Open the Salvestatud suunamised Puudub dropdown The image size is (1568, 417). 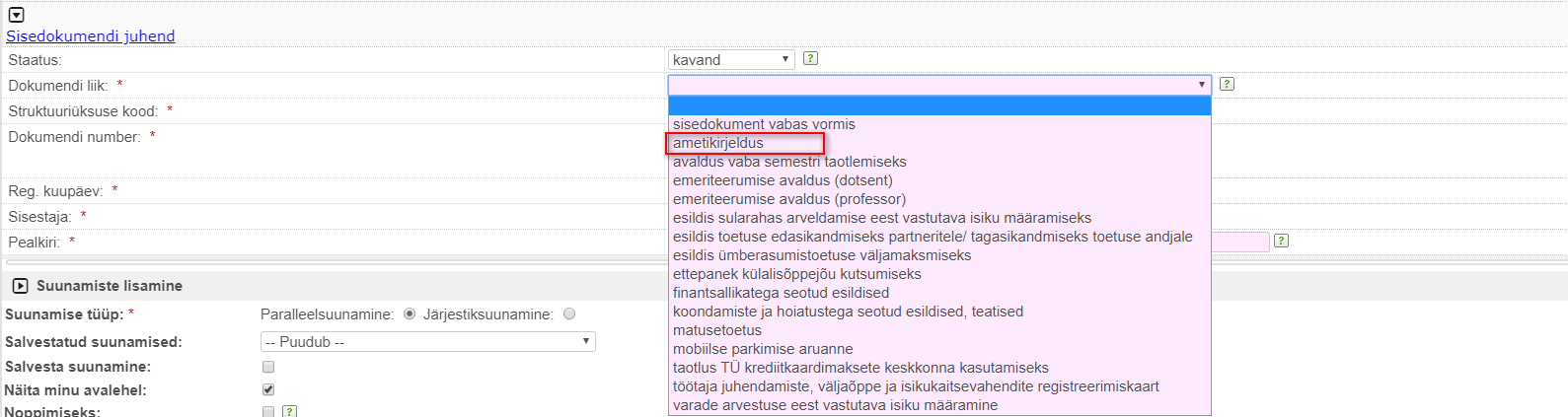pyautogui.click(x=428, y=342)
